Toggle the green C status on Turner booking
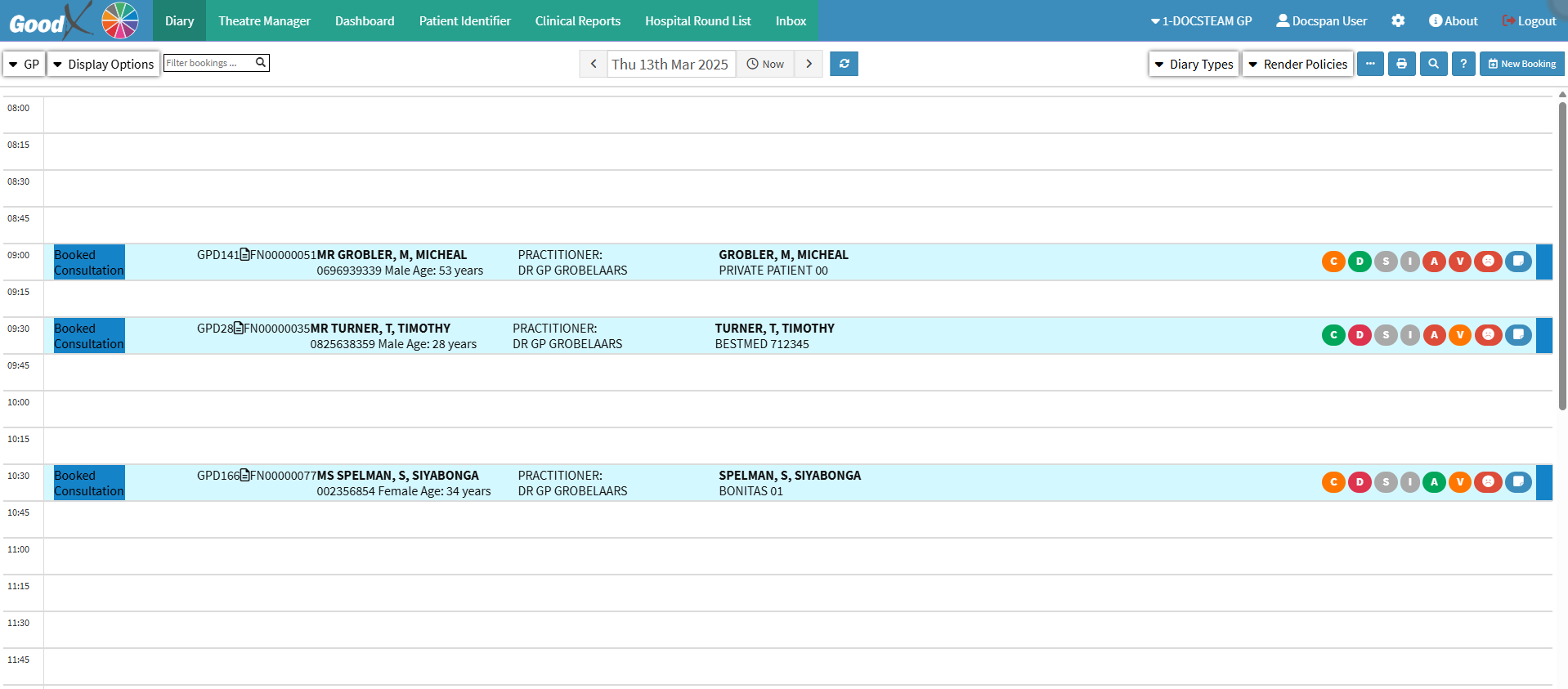Screen dimensions: 1568x689 (1333, 335)
